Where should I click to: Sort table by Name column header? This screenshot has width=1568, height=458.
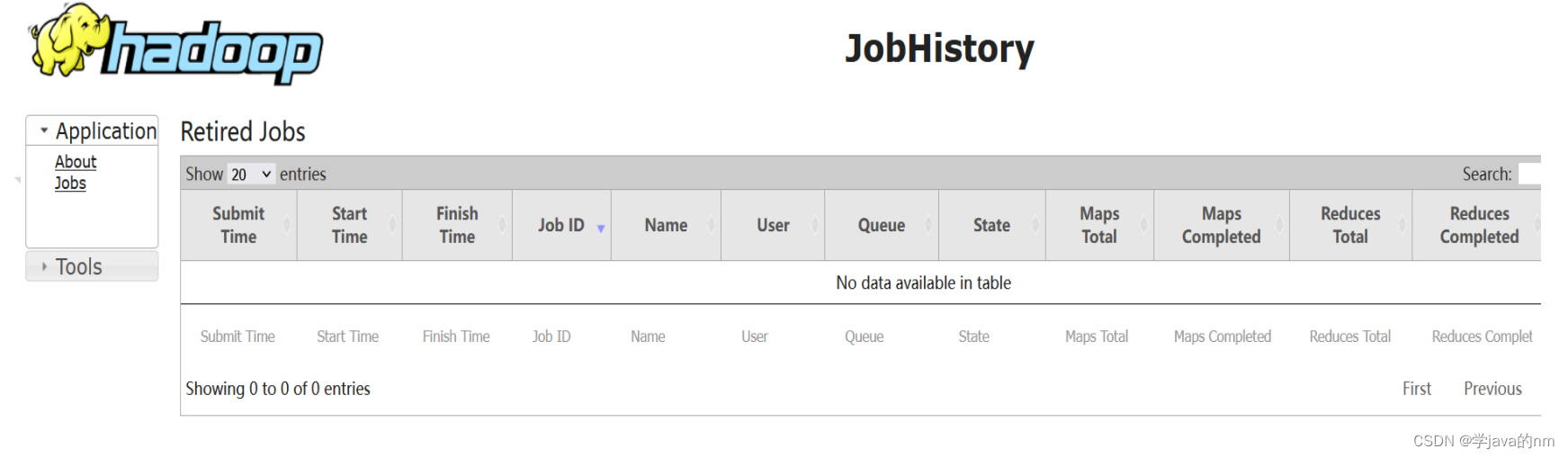point(666,225)
